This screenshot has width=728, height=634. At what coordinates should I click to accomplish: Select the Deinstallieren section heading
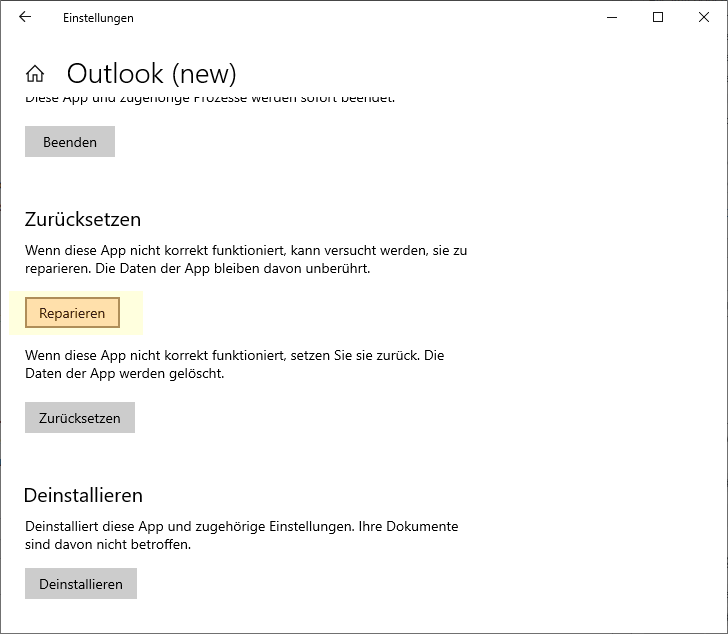(x=83, y=495)
